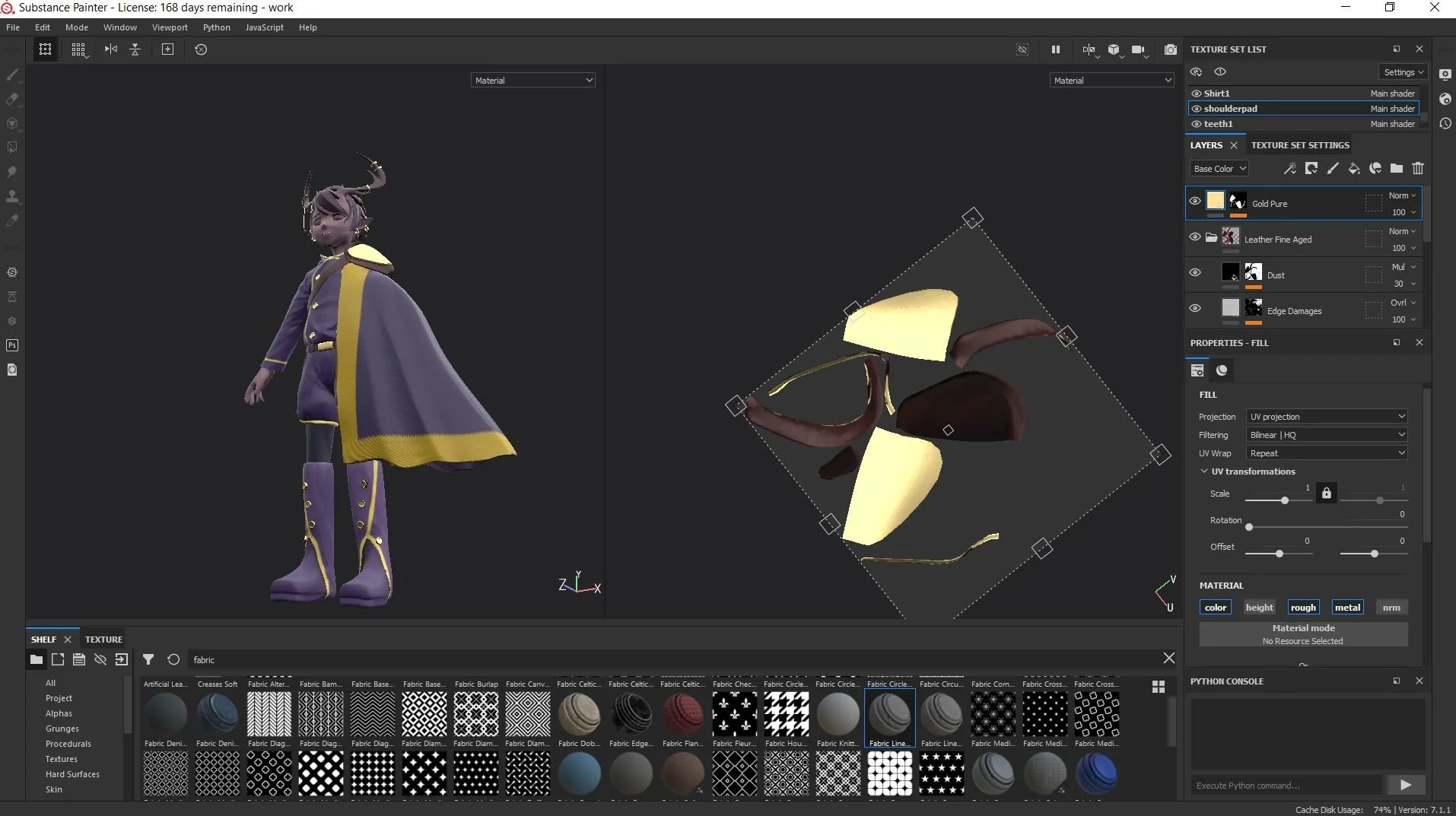This screenshot has height=816, width=1456.
Task: Open camera settings icon in toolbar
Action: (x=1139, y=49)
